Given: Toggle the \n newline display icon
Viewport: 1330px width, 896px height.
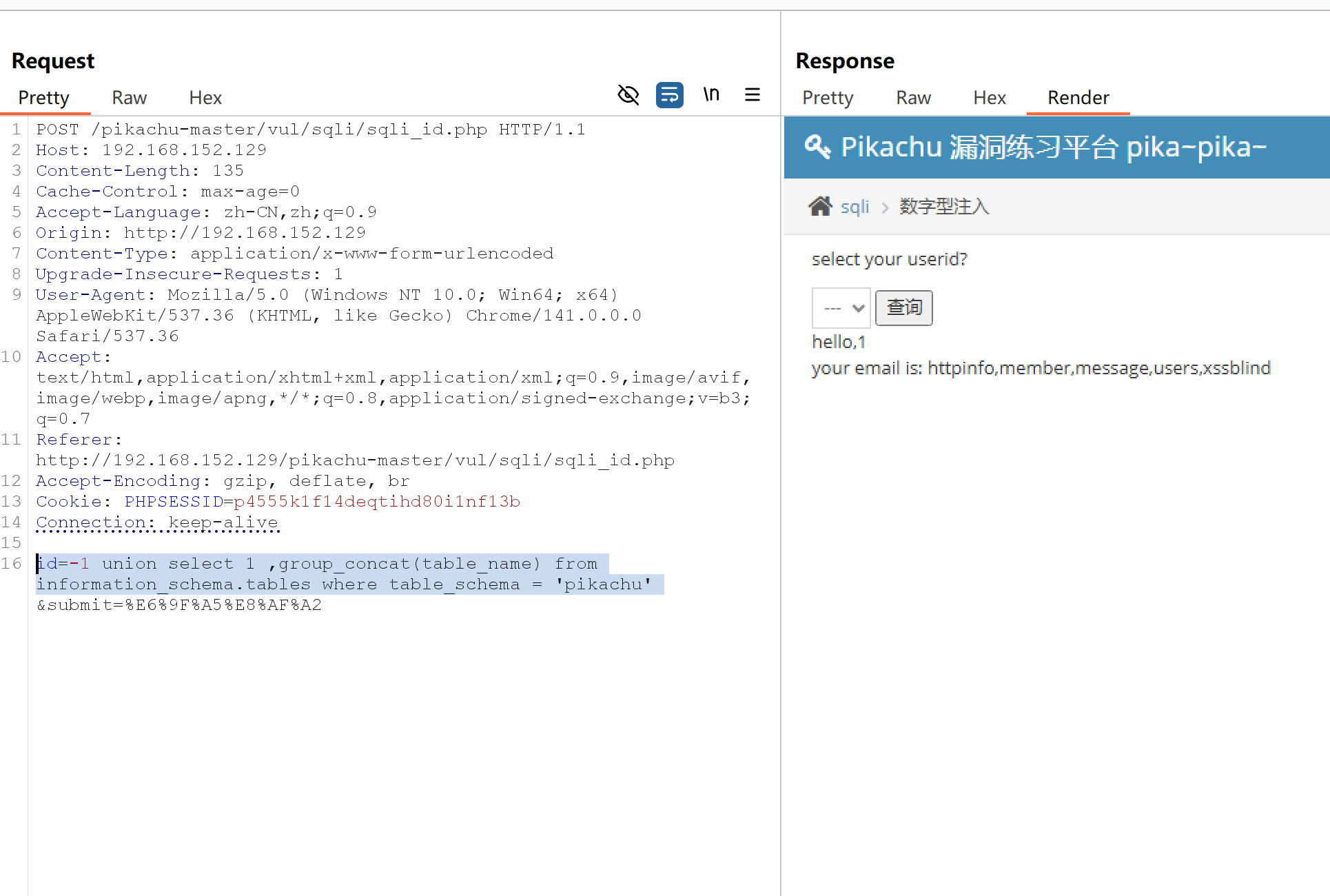Looking at the screenshot, I should click(x=711, y=94).
